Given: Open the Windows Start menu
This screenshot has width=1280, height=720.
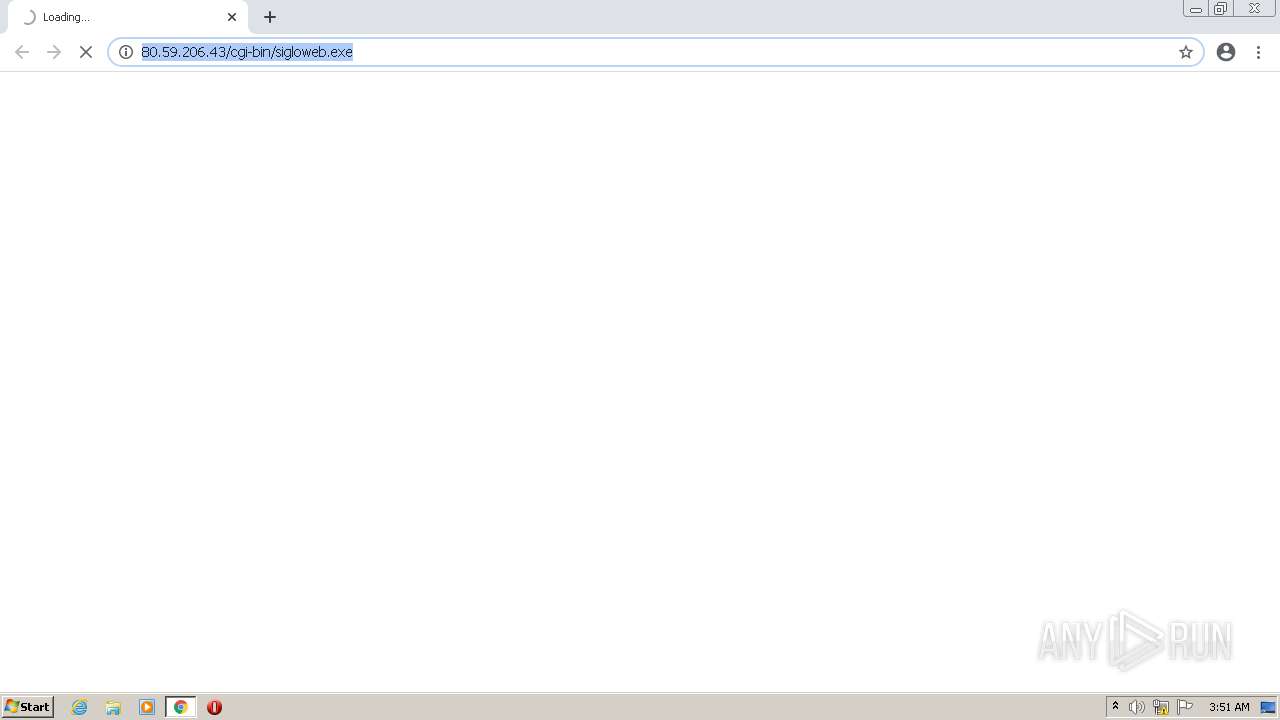Looking at the screenshot, I should [28, 707].
